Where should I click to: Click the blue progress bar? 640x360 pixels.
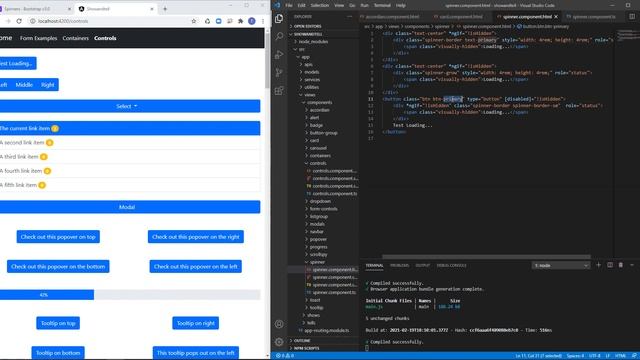(46, 295)
